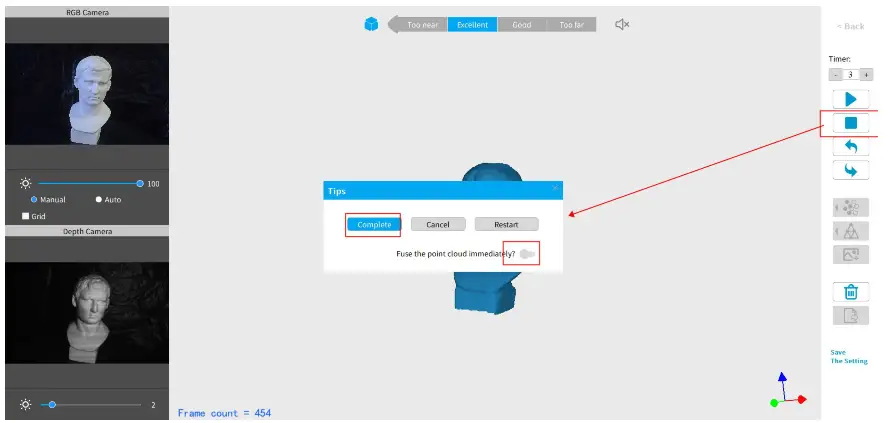
Task: Click Save The Setting link
Action: 849,357
